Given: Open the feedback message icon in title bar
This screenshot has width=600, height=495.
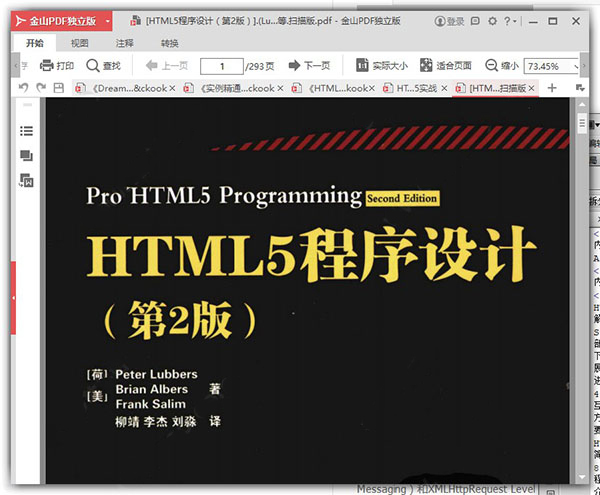Looking at the screenshot, I should (475, 21).
